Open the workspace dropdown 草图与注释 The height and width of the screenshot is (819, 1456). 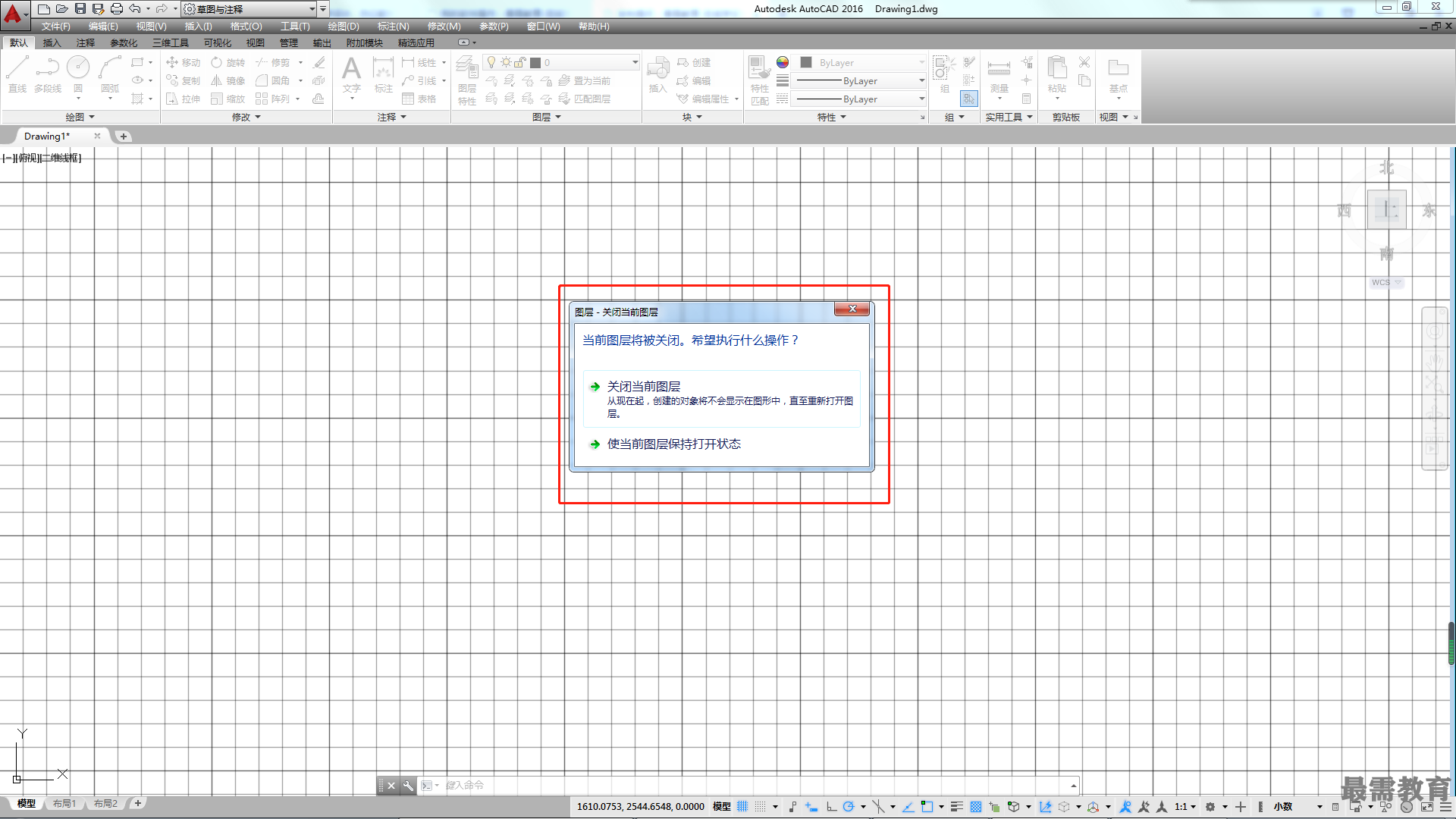(249, 9)
